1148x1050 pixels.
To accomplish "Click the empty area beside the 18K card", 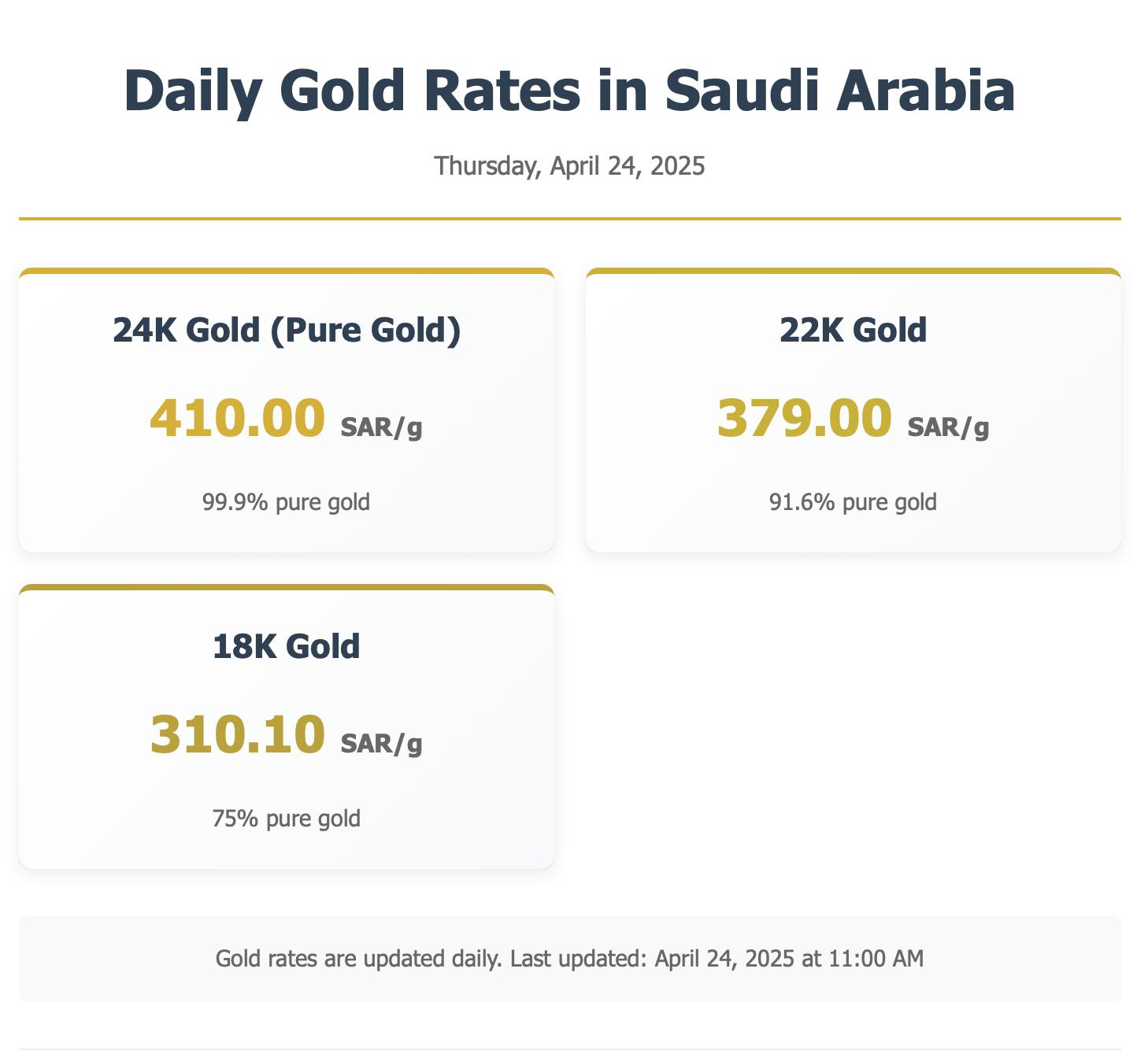I will click(854, 726).
